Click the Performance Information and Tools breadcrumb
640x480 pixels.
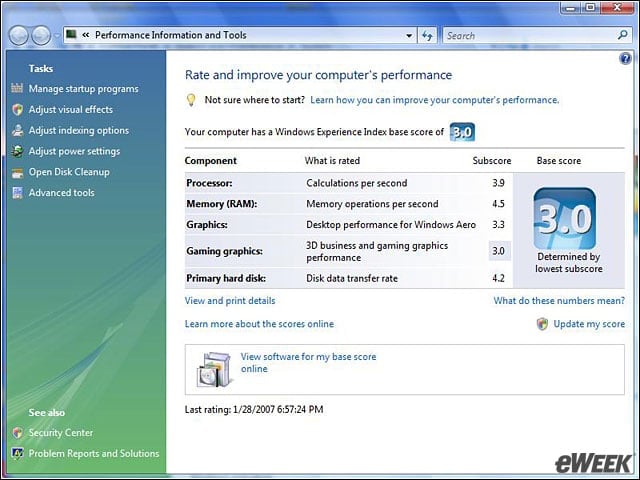[x=171, y=35]
